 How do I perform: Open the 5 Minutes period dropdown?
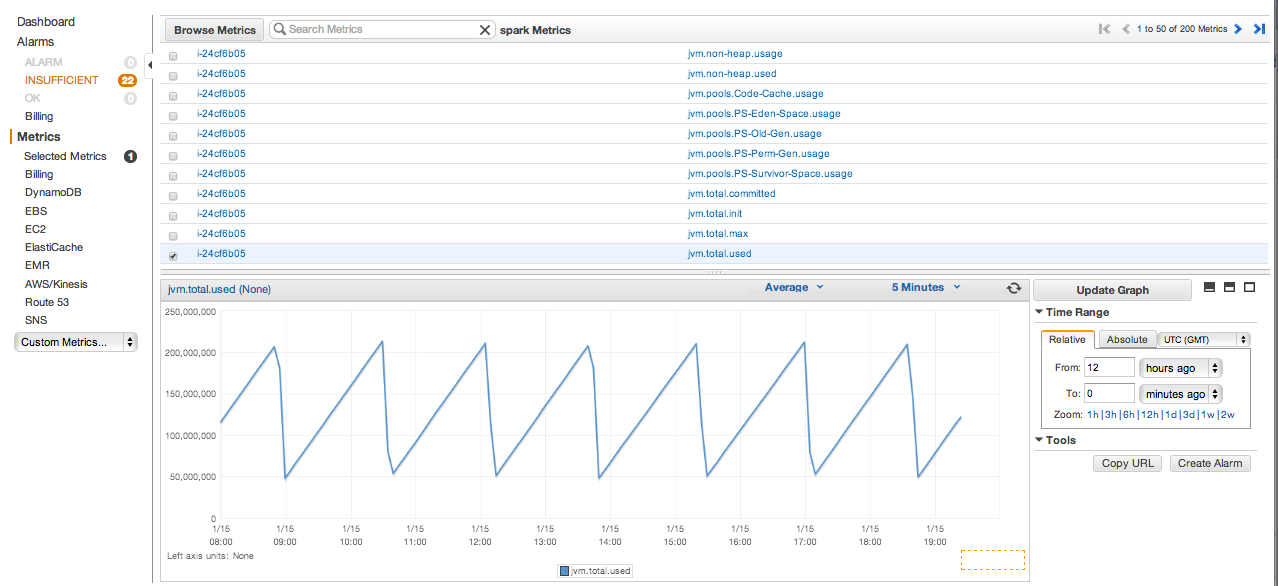926,288
